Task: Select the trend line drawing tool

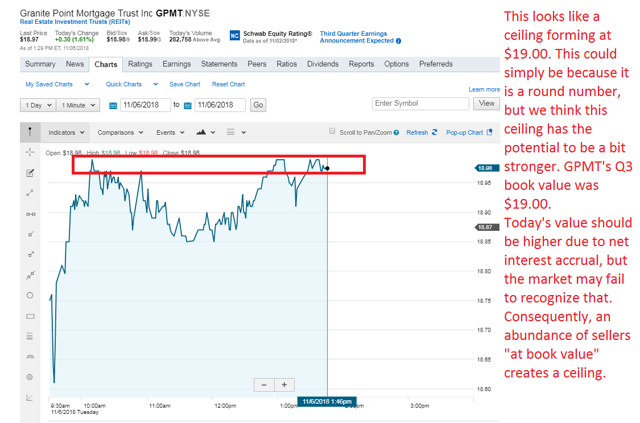Action: tap(30, 193)
